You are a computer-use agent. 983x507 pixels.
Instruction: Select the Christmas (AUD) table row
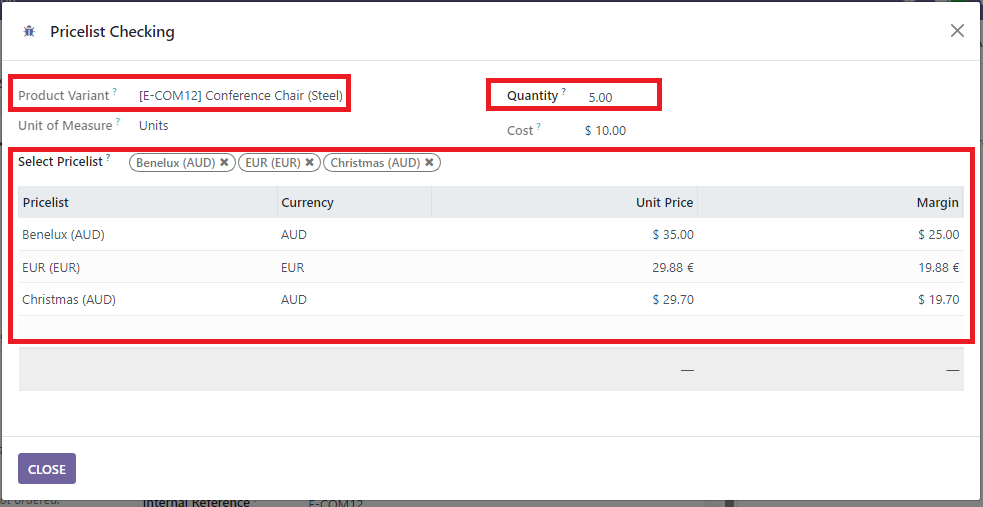[68, 299]
